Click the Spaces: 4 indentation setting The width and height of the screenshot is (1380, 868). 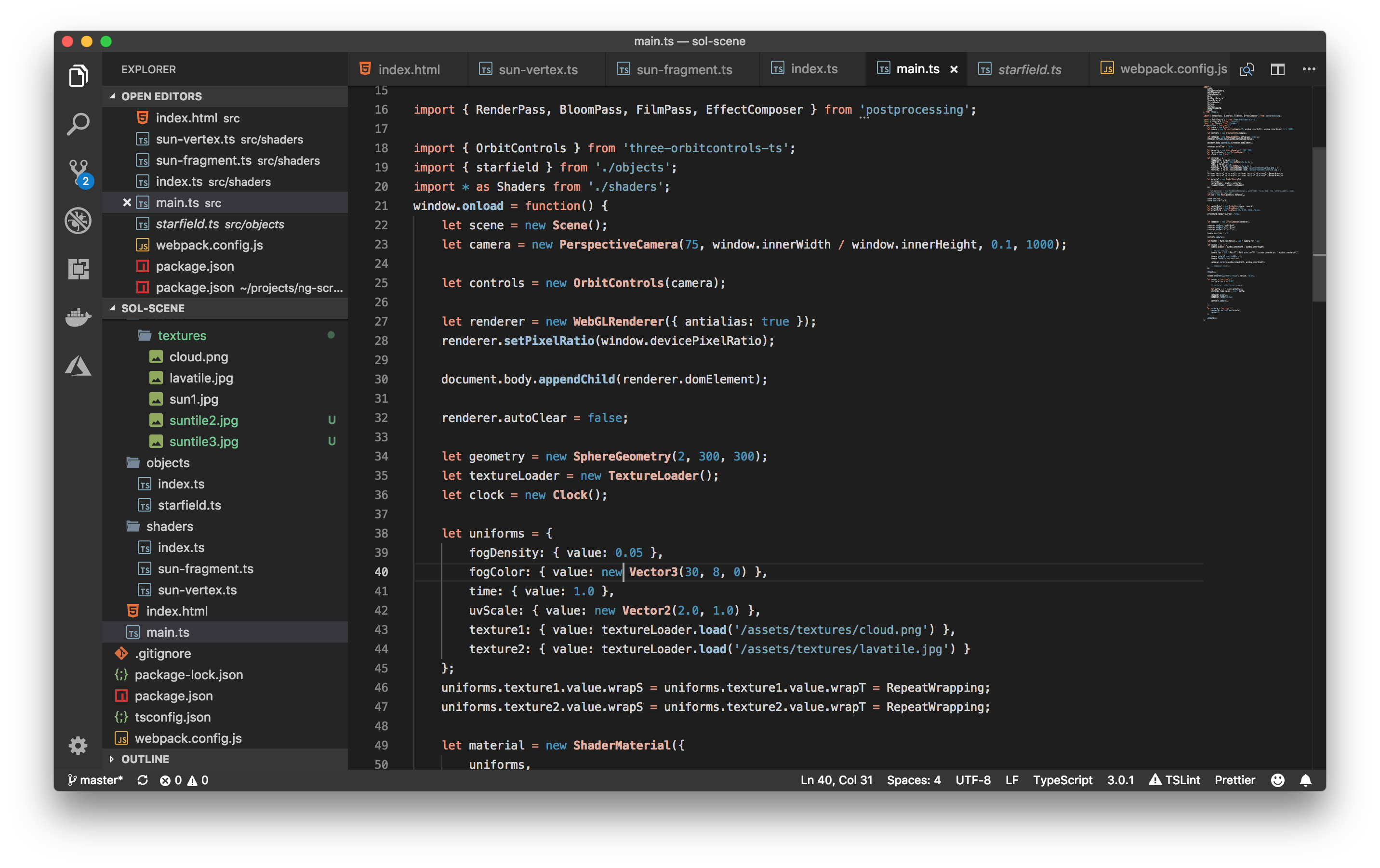914,780
